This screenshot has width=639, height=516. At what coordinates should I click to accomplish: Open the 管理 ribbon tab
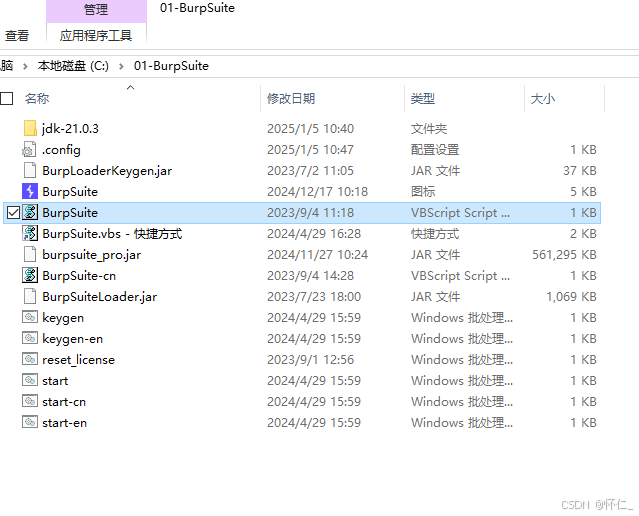tap(96, 10)
